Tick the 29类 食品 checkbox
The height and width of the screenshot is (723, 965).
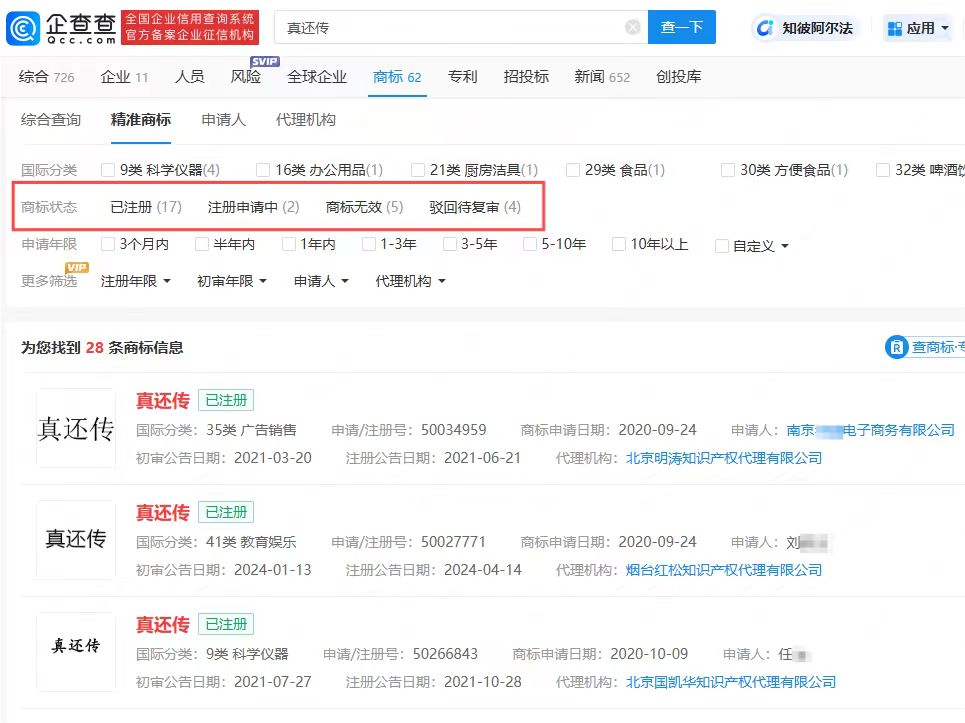click(x=573, y=170)
